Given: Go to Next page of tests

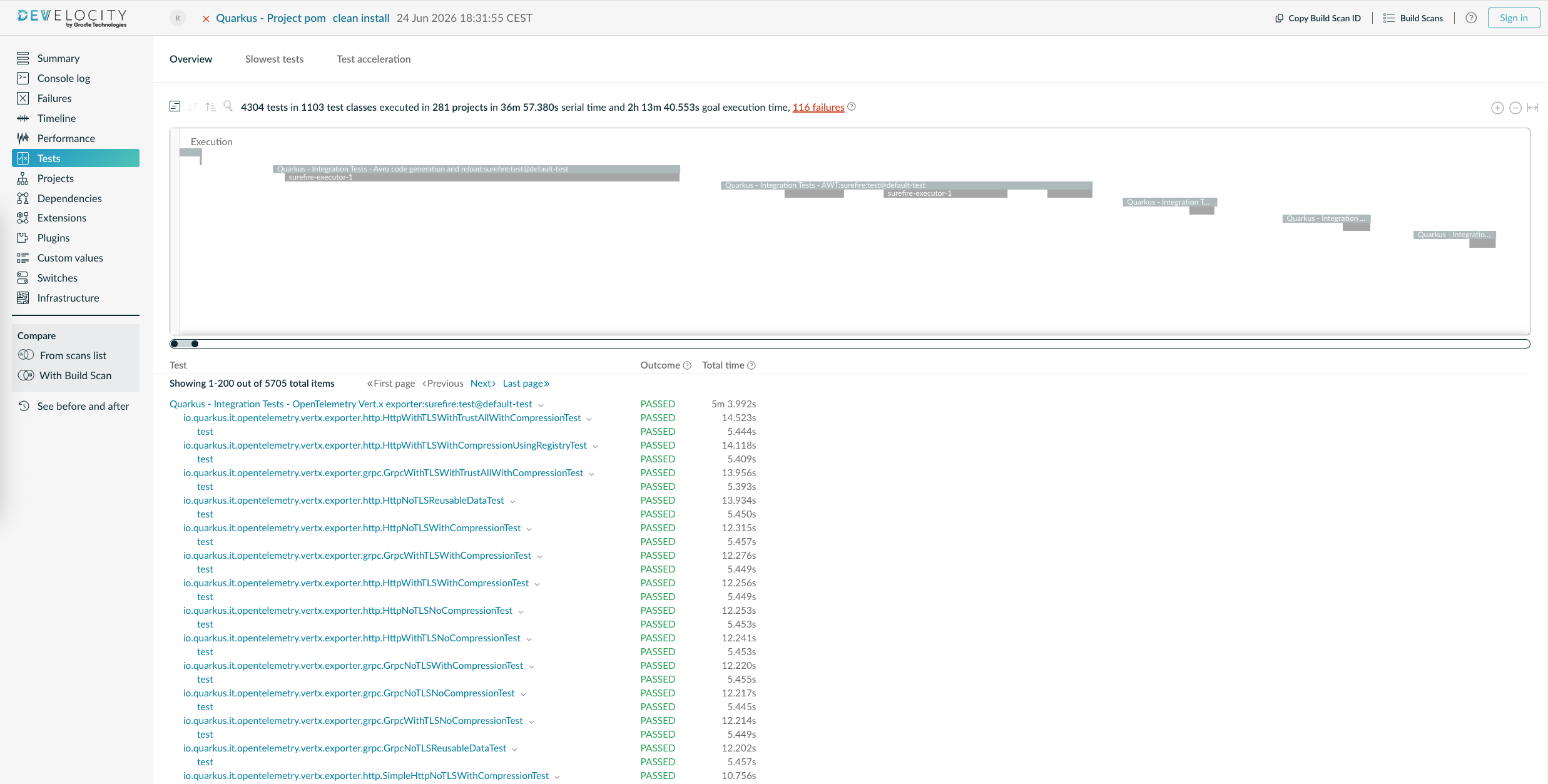Looking at the screenshot, I should click(483, 383).
